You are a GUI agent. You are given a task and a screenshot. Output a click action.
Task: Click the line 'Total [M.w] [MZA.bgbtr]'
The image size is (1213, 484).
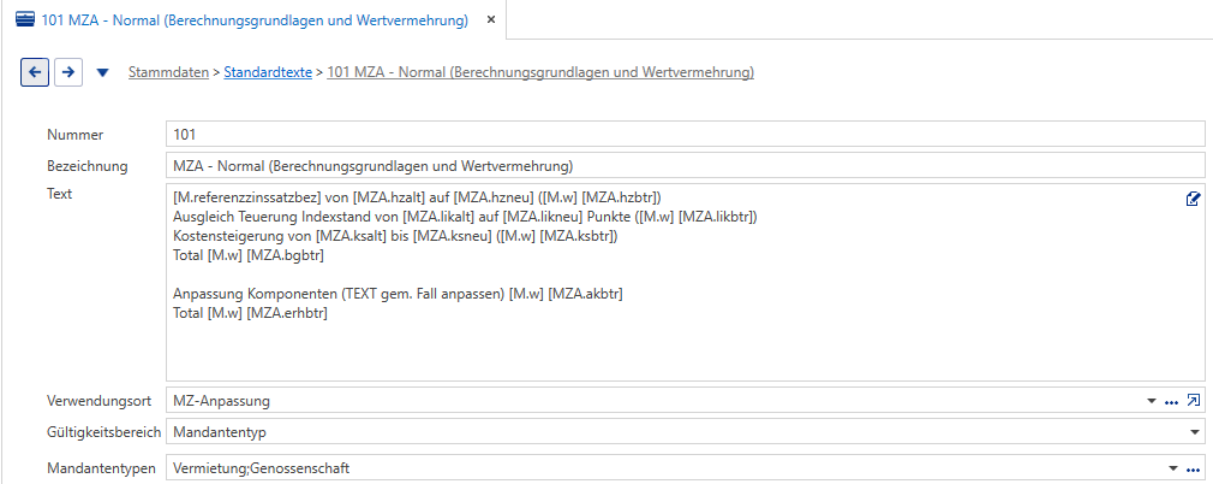(248, 255)
